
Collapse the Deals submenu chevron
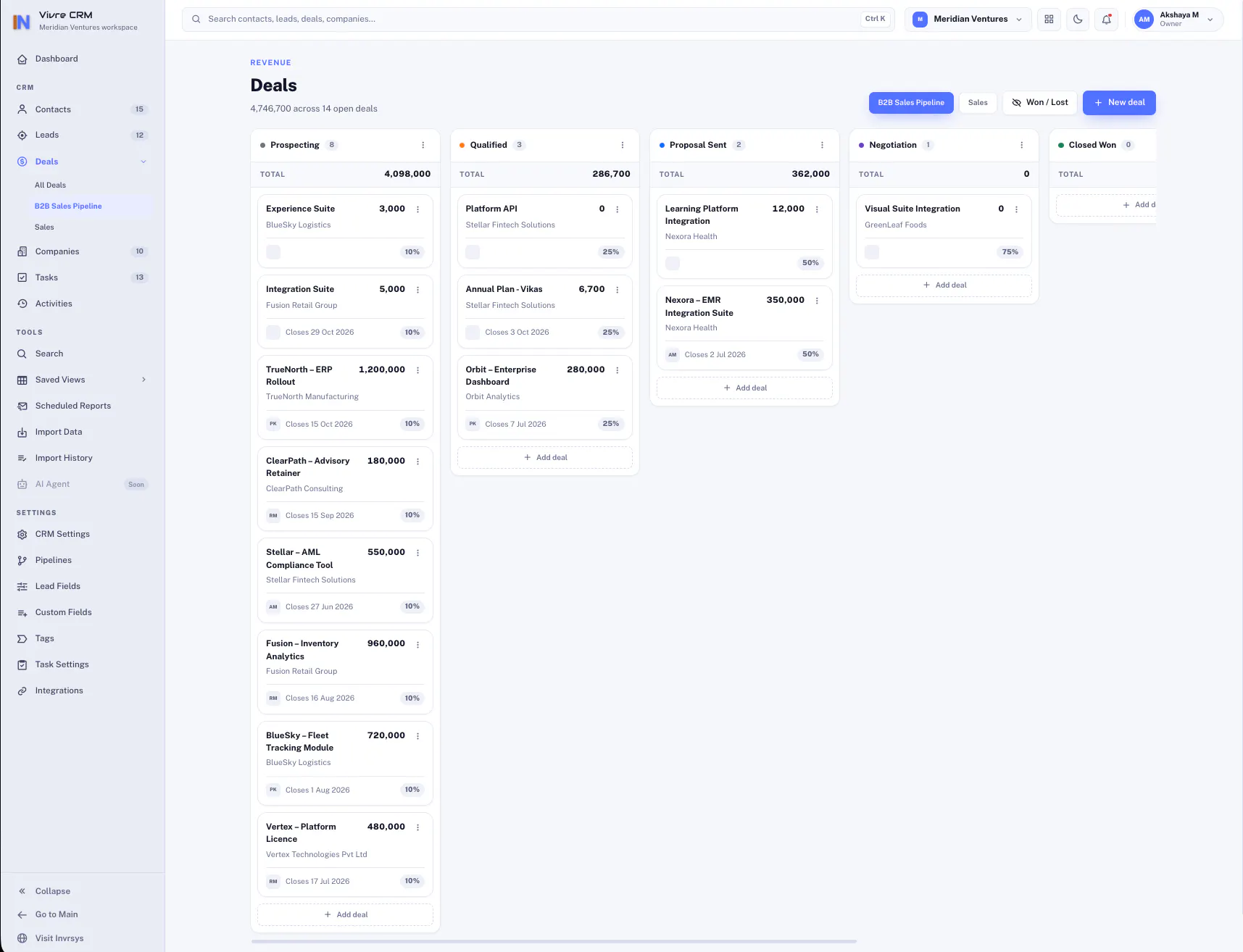click(x=144, y=162)
